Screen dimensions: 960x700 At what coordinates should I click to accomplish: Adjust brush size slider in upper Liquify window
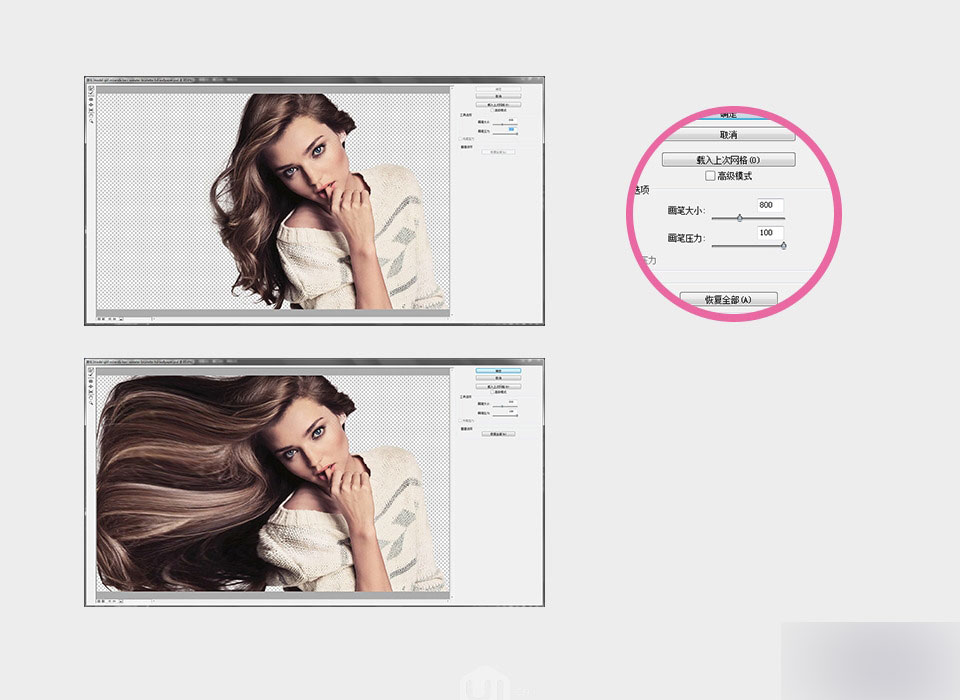point(502,125)
